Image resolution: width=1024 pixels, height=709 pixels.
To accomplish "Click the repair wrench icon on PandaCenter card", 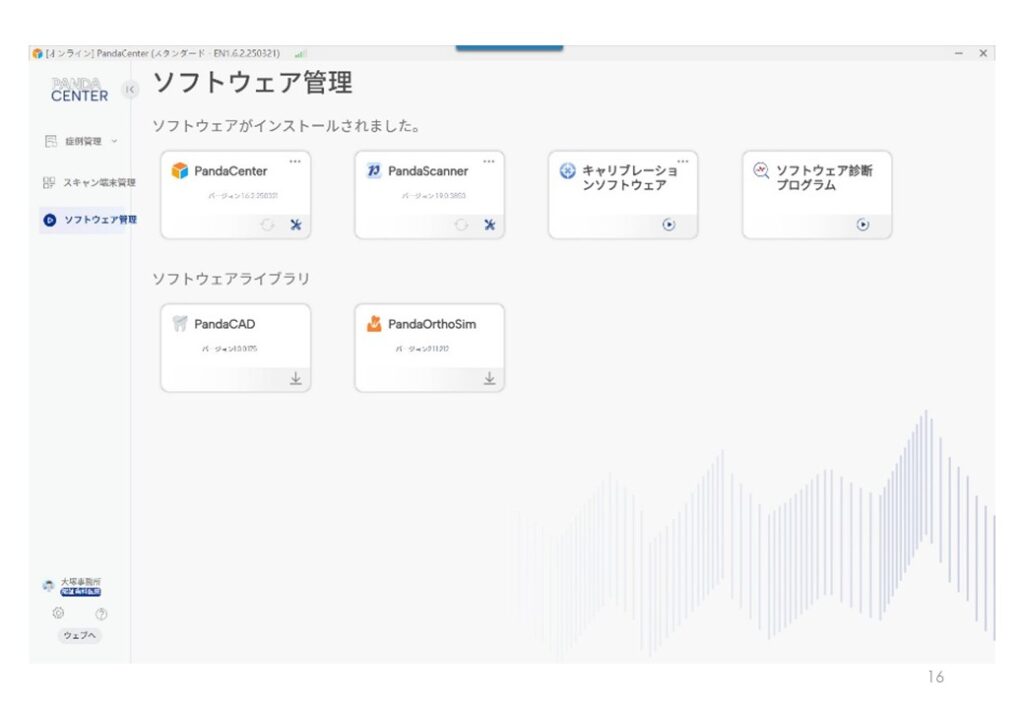I will tap(295, 225).
